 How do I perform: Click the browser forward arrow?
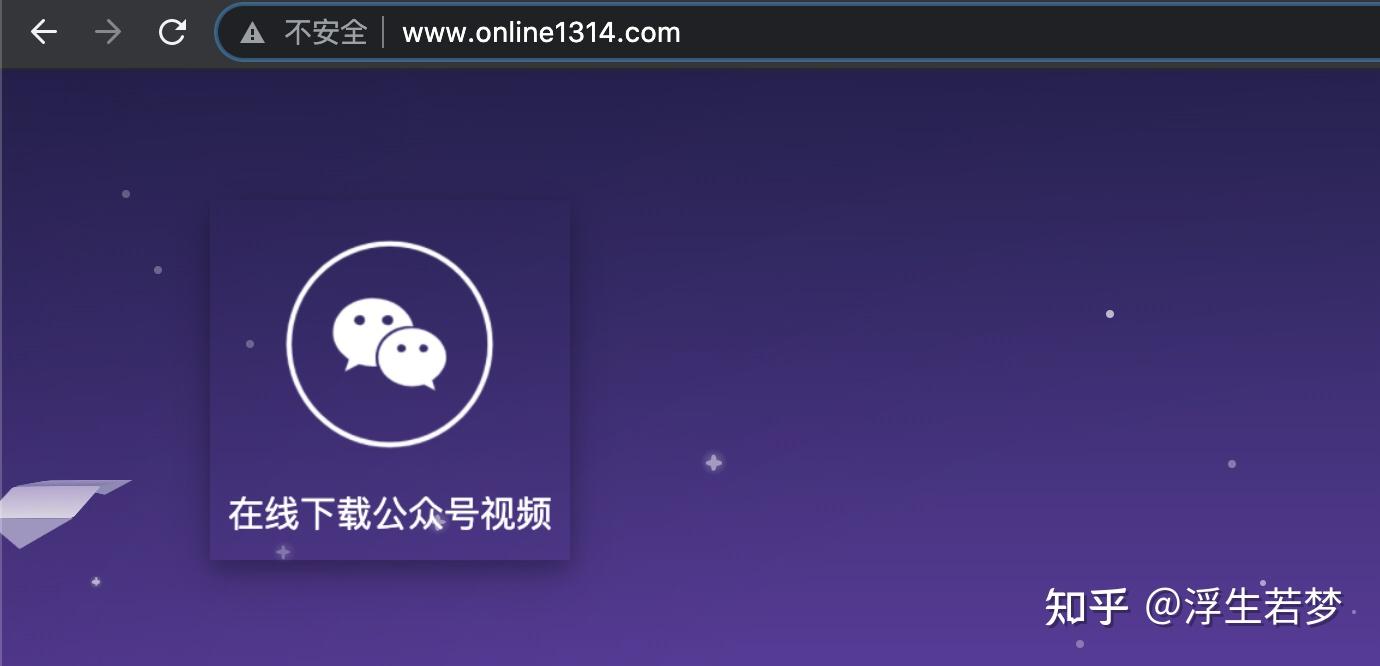[x=107, y=32]
